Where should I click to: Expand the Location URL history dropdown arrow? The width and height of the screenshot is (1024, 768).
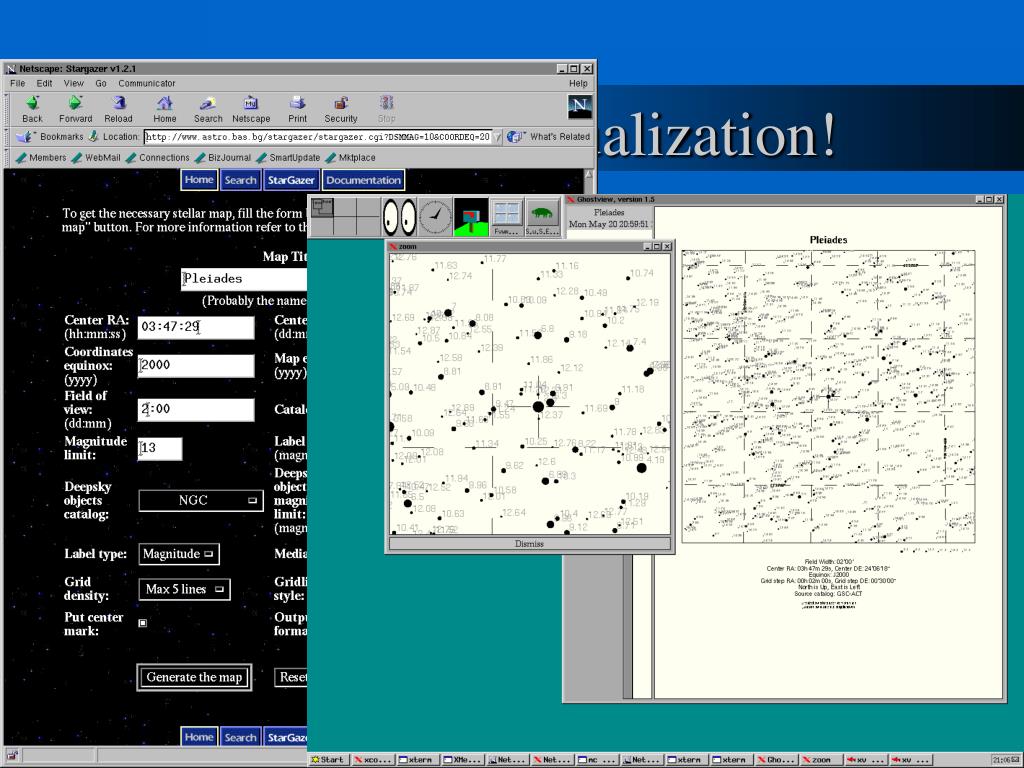point(497,137)
